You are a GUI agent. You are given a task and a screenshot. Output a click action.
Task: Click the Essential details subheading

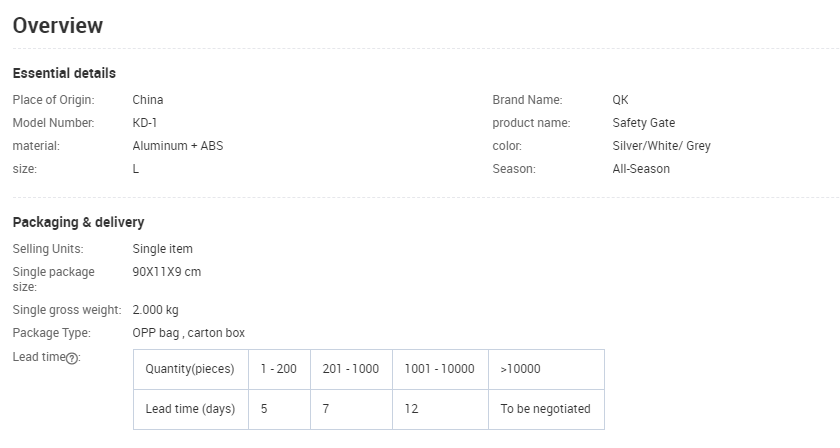[64, 73]
